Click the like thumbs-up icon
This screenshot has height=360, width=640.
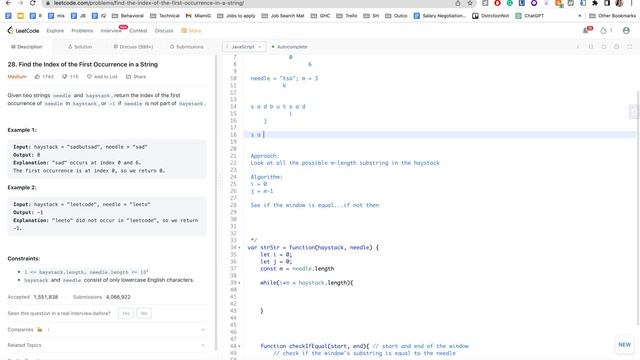click(38, 77)
